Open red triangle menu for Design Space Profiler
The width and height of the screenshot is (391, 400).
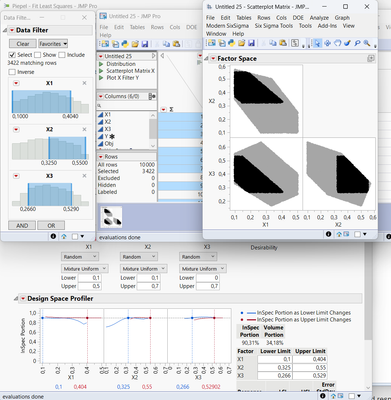(x=23, y=299)
